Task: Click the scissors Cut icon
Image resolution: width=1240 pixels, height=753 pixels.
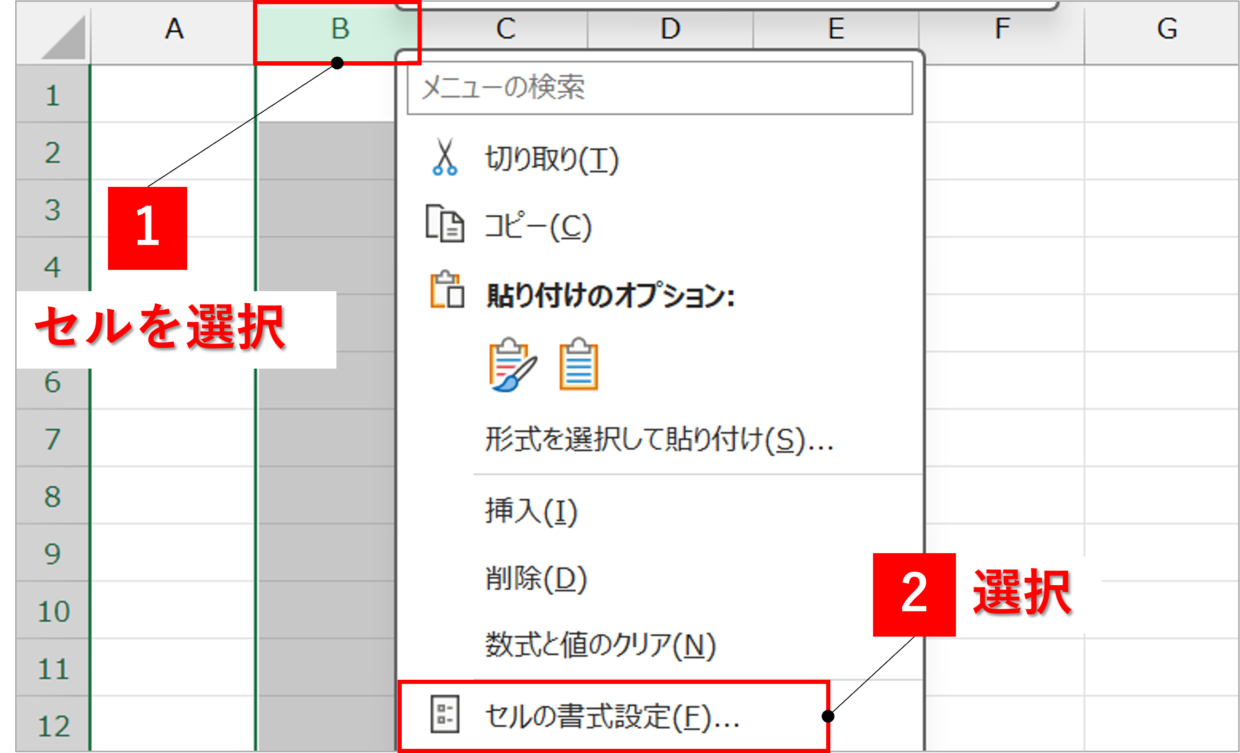Action: (445, 159)
